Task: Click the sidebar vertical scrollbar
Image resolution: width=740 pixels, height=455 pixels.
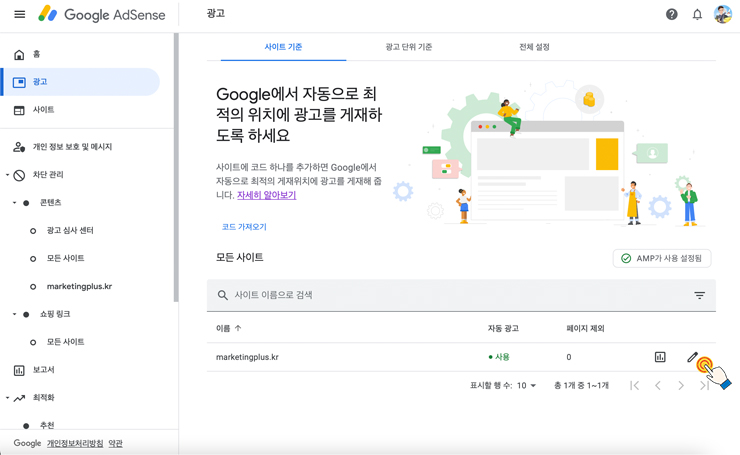Action: tap(176, 168)
